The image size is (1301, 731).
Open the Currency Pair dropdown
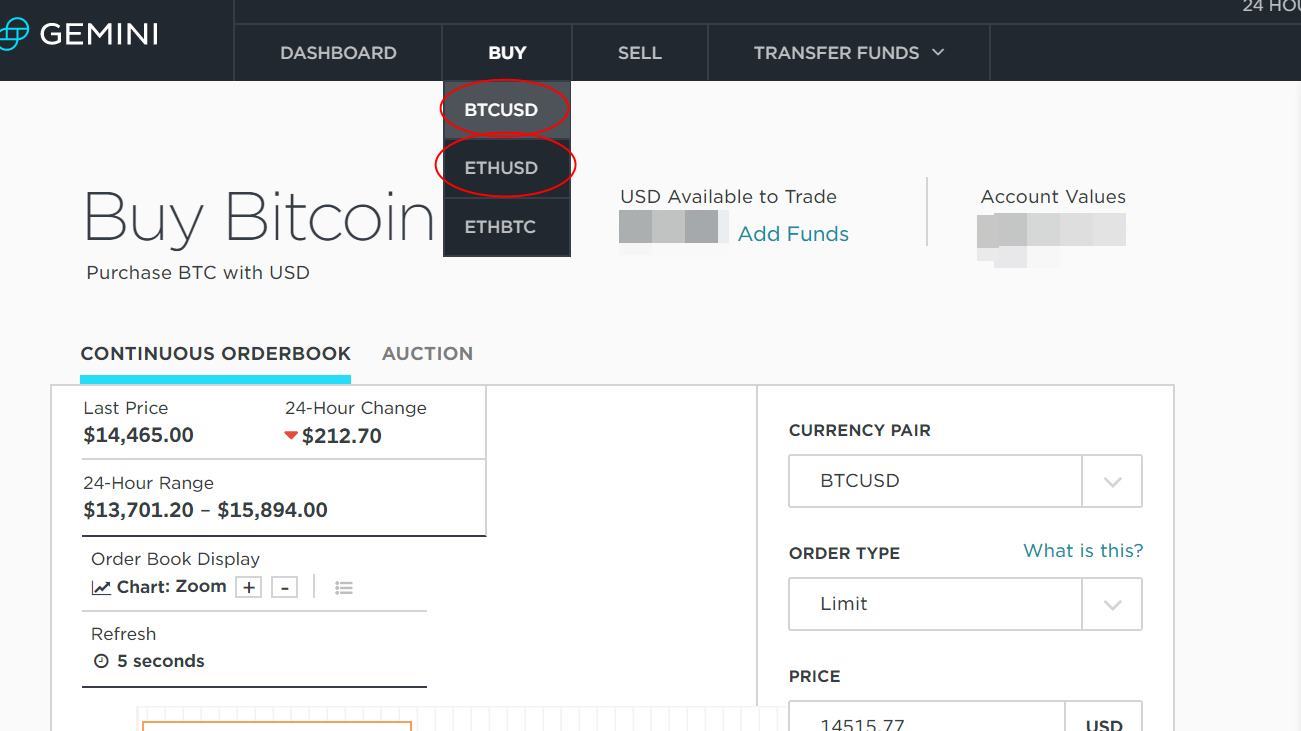point(1111,481)
